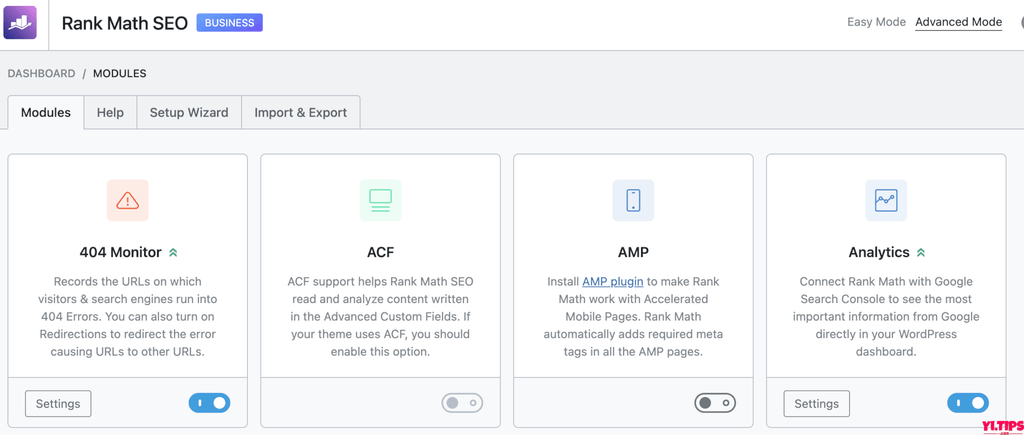Click 404 Monitor description beginning 'Records the URLs'

coord(127,317)
